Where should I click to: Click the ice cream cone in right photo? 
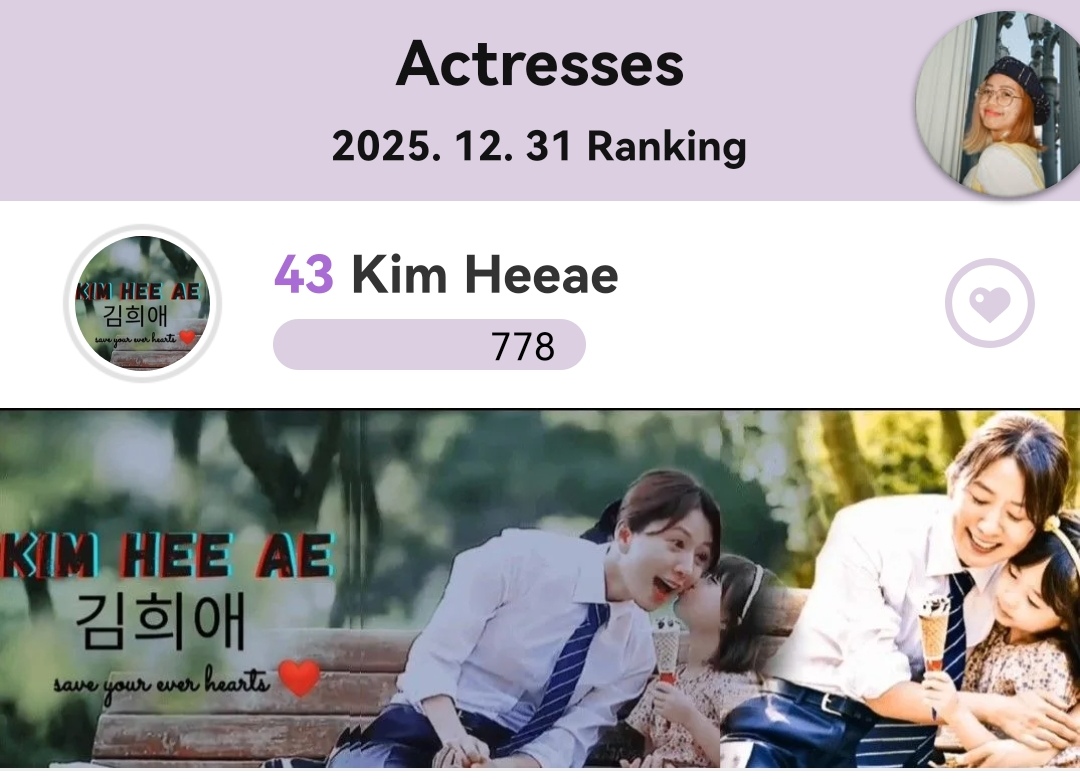[x=935, y=634]
